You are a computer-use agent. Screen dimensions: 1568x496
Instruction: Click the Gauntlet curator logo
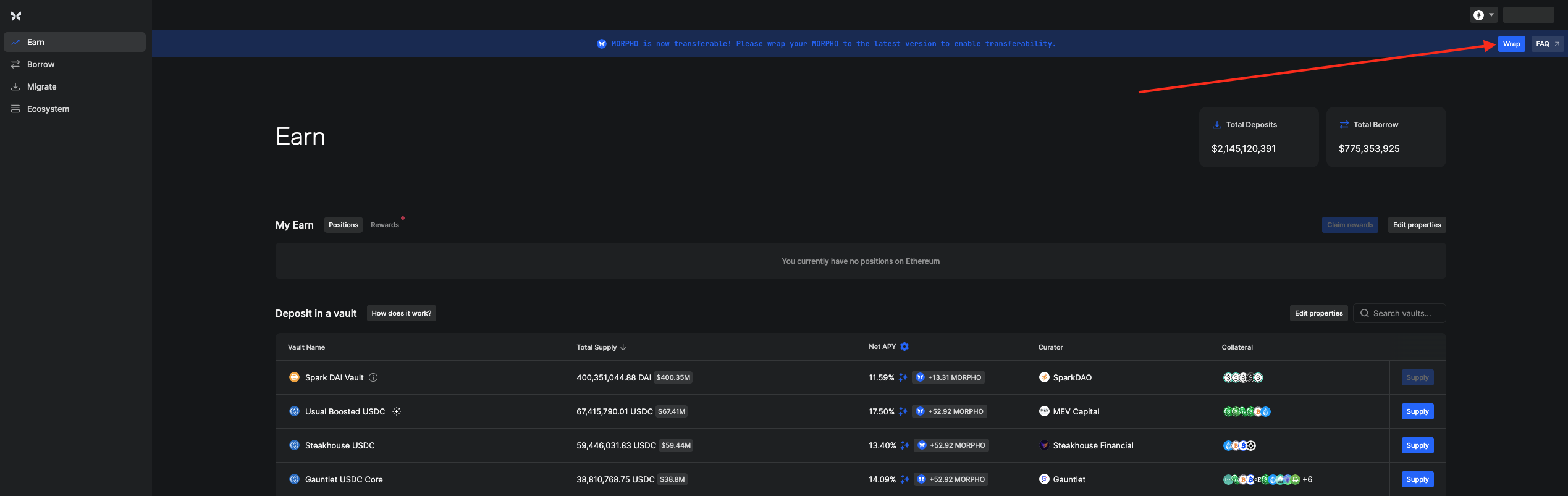1044,479
